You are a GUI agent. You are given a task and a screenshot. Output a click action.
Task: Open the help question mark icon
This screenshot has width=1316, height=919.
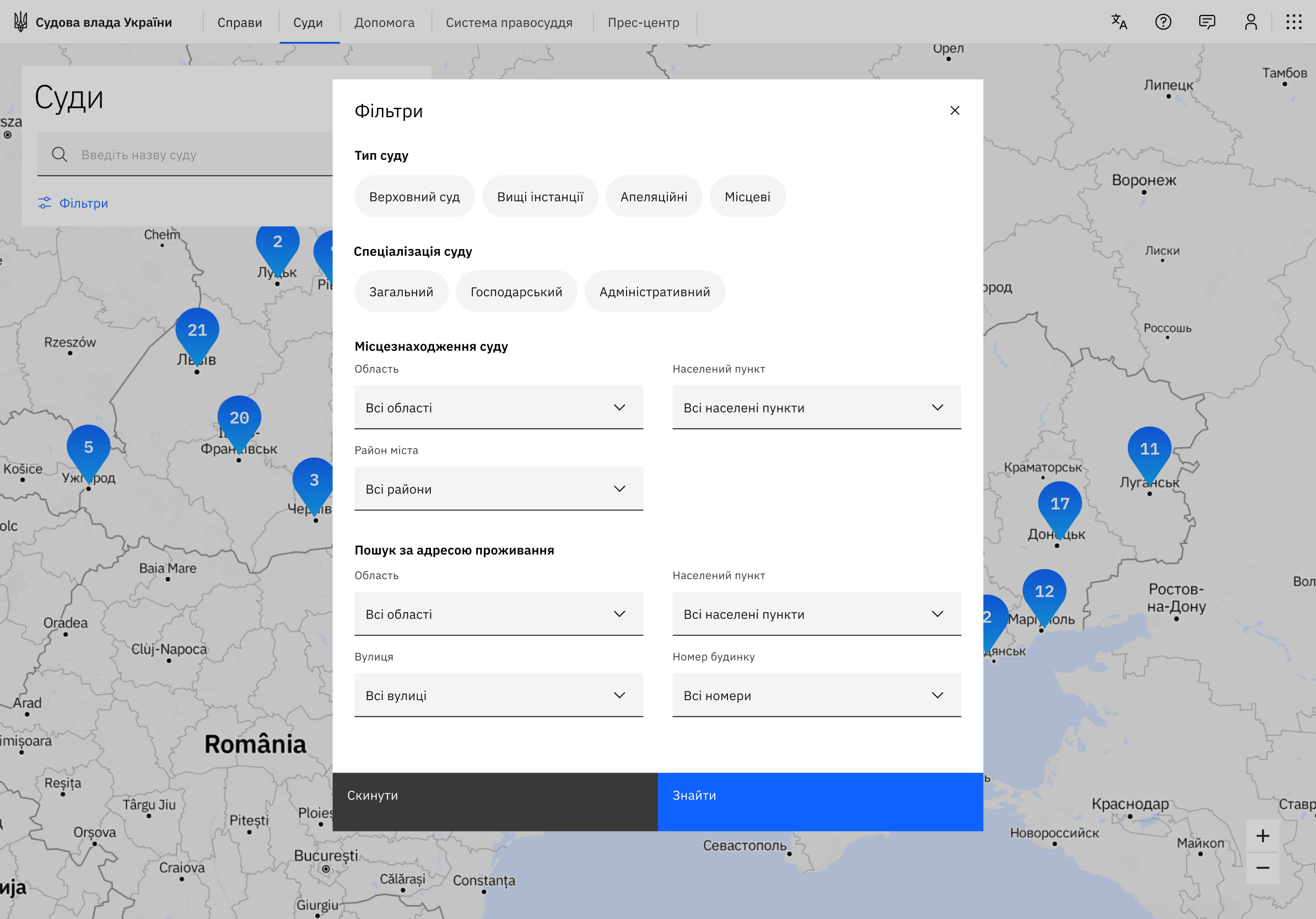[1163, 22]
